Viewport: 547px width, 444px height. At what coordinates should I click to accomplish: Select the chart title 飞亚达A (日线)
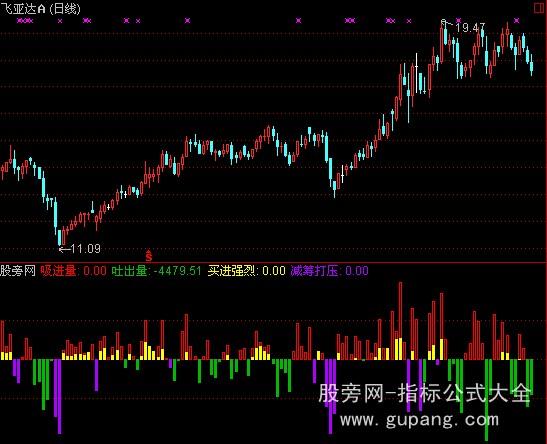coord(40,9)
